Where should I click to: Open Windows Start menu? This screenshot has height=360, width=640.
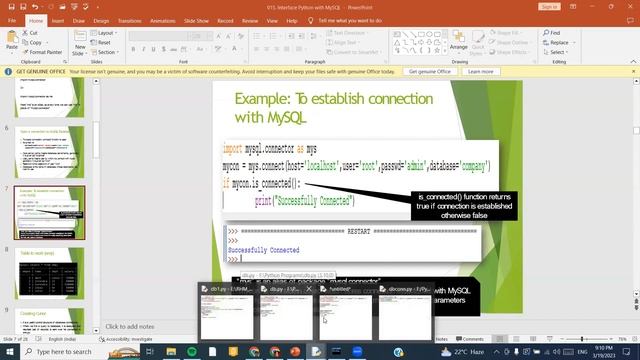[x=9, y=351]
